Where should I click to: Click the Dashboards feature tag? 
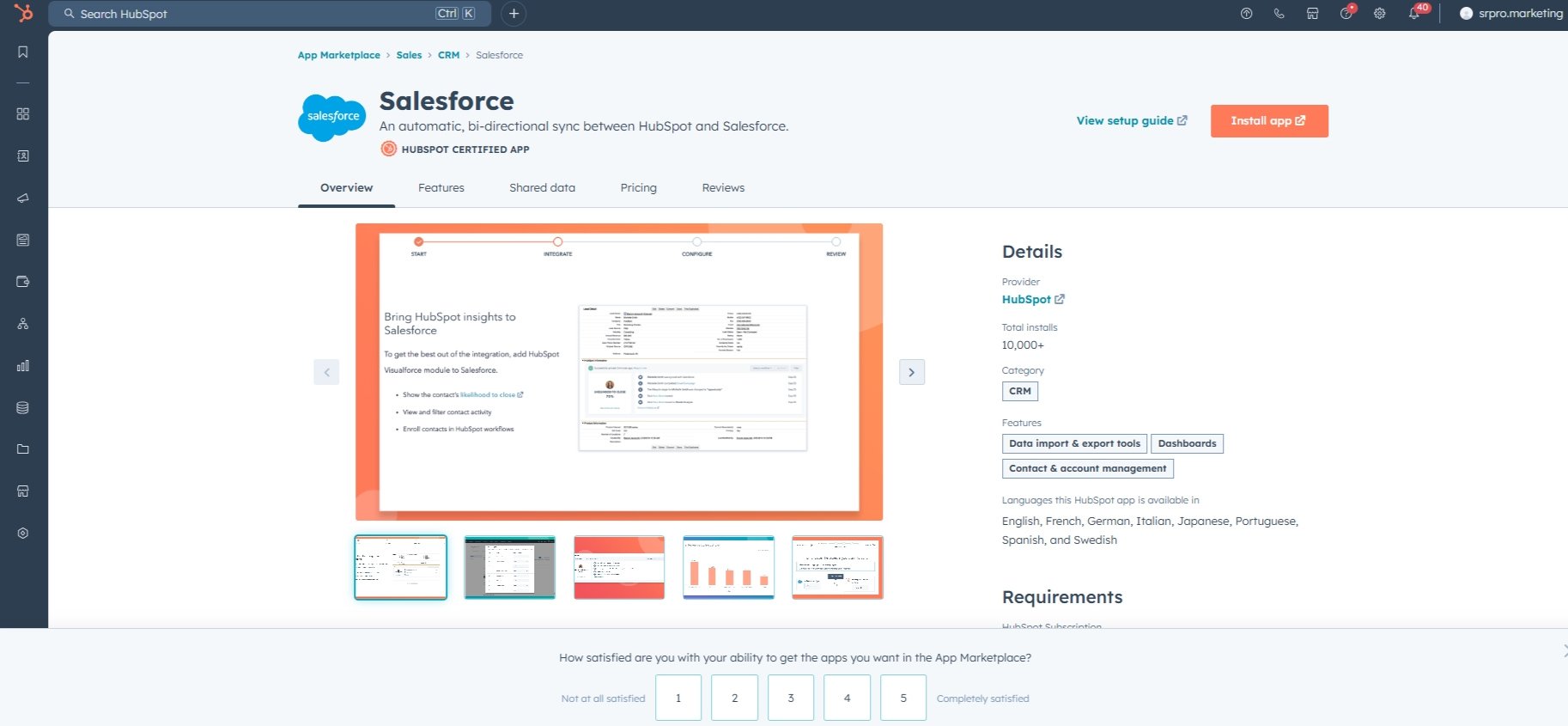coord(1187,443)
